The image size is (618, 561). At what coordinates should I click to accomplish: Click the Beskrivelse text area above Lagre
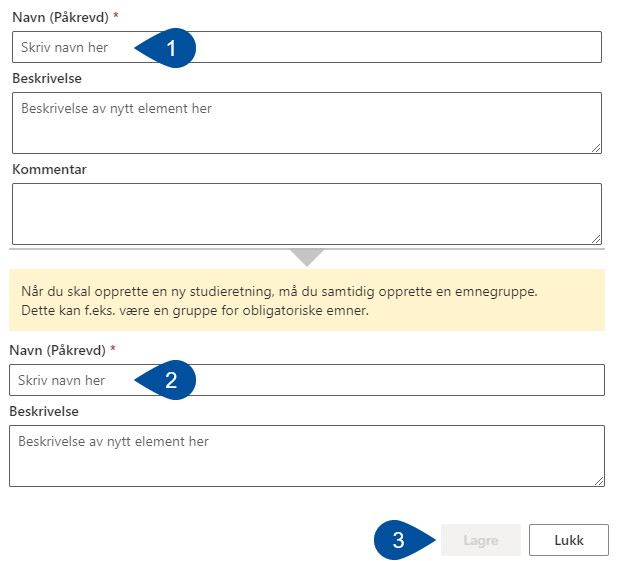coord(307,456)
